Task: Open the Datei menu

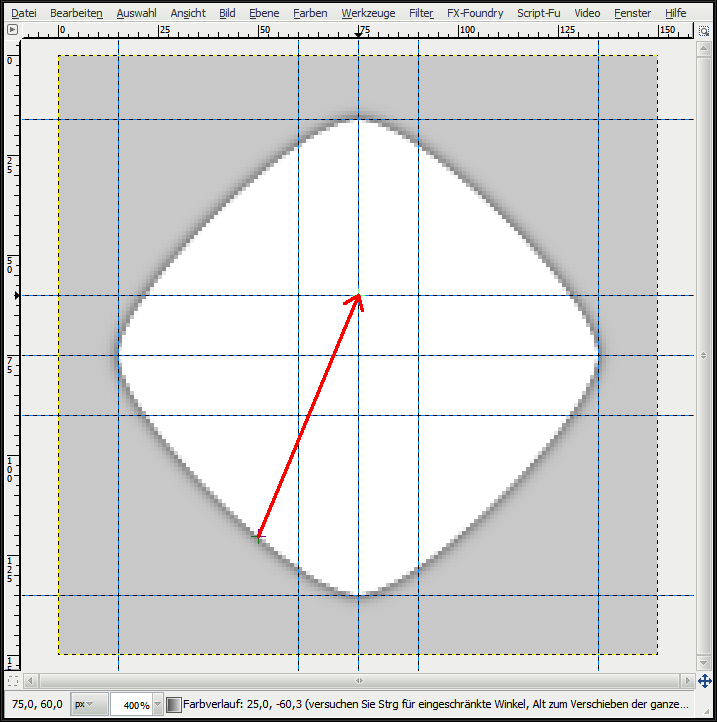Action: pyautogui.click(x=24, y=13)
